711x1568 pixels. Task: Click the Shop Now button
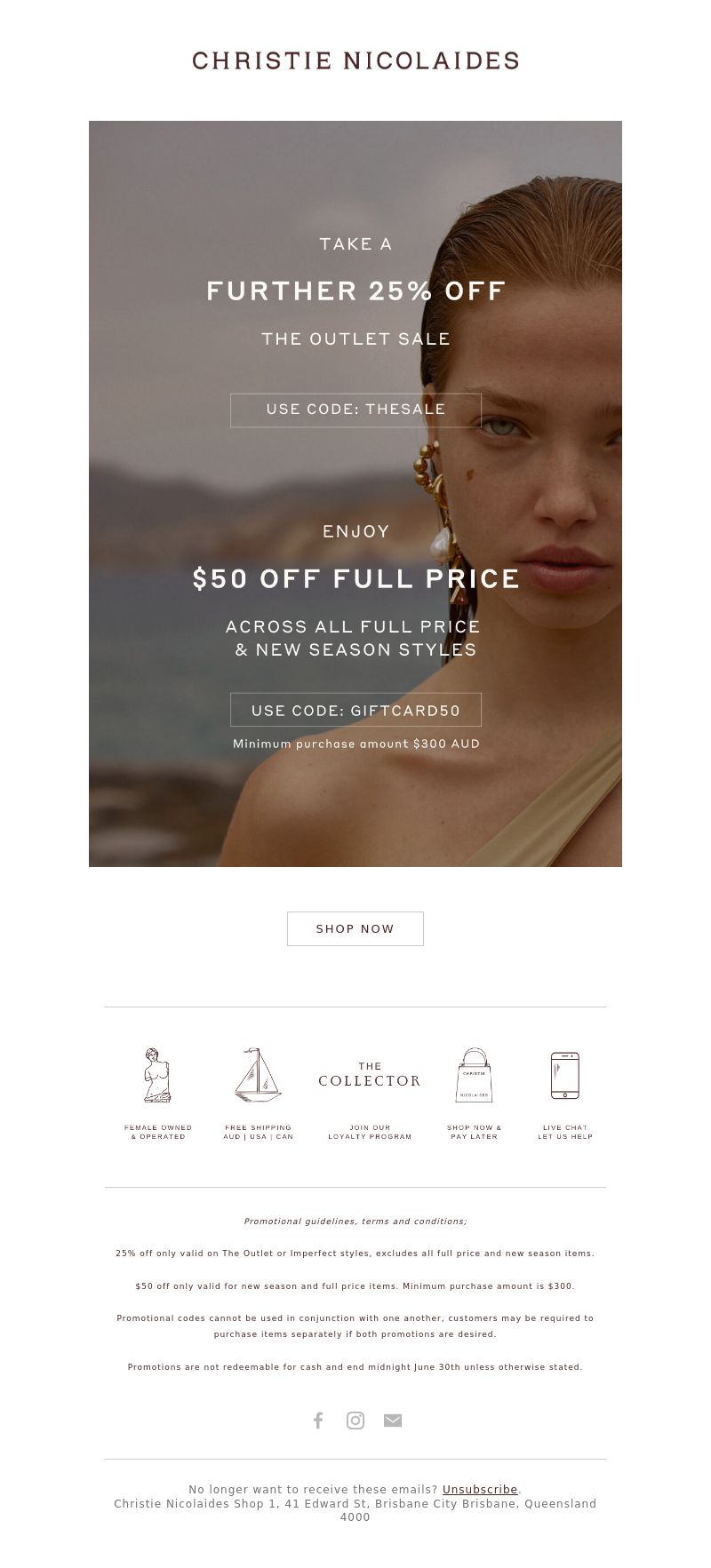355,928
